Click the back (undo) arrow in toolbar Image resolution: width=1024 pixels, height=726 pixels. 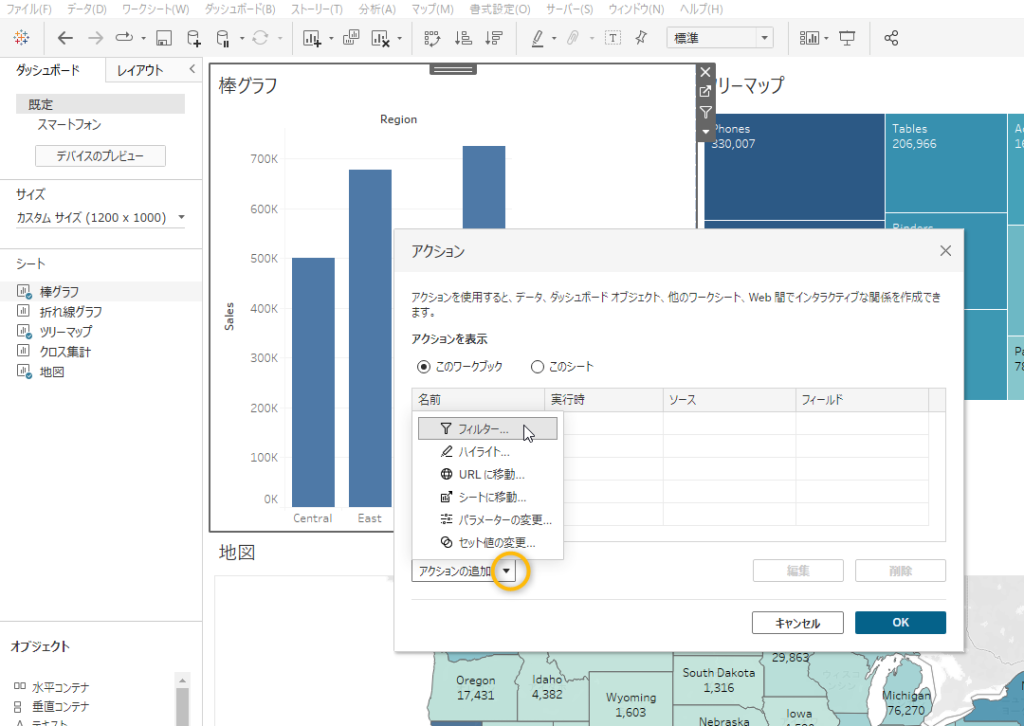coord(65,38)
